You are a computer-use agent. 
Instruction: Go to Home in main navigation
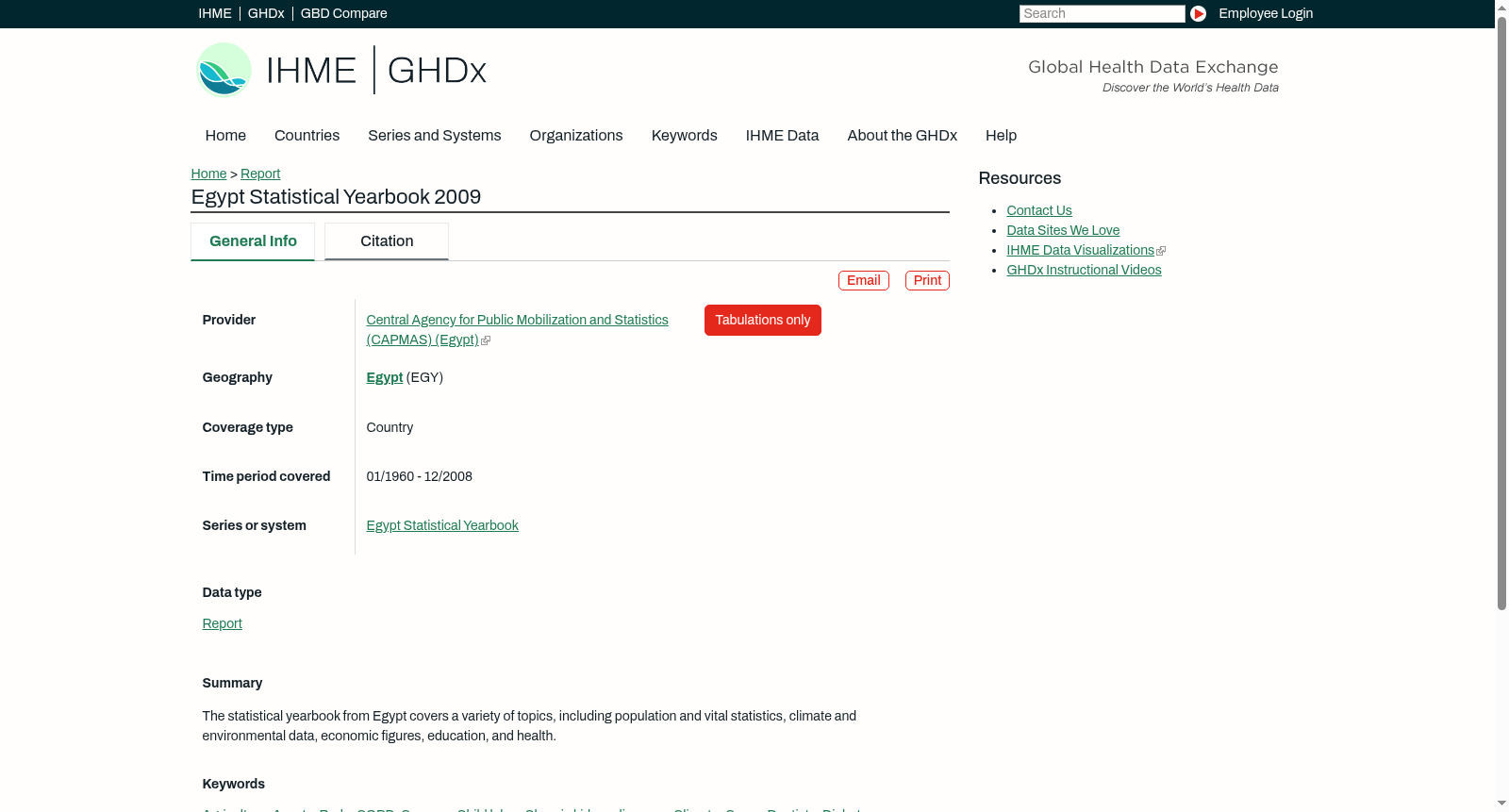click(225, 135)
